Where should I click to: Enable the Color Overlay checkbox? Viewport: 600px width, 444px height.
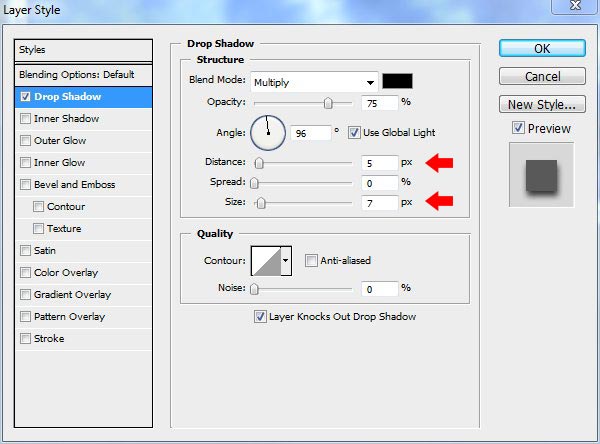click(25, 273)
